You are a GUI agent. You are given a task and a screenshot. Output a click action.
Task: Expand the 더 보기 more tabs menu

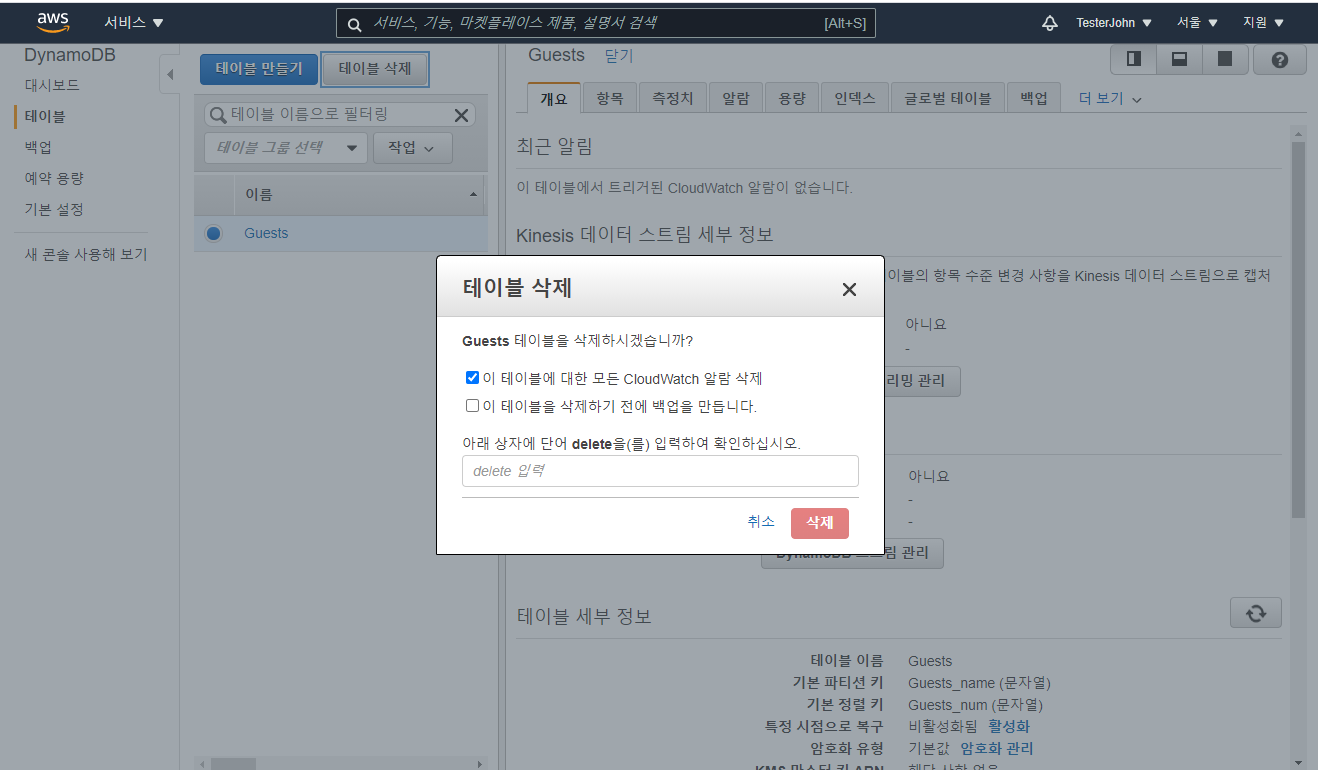point(1110,98)
